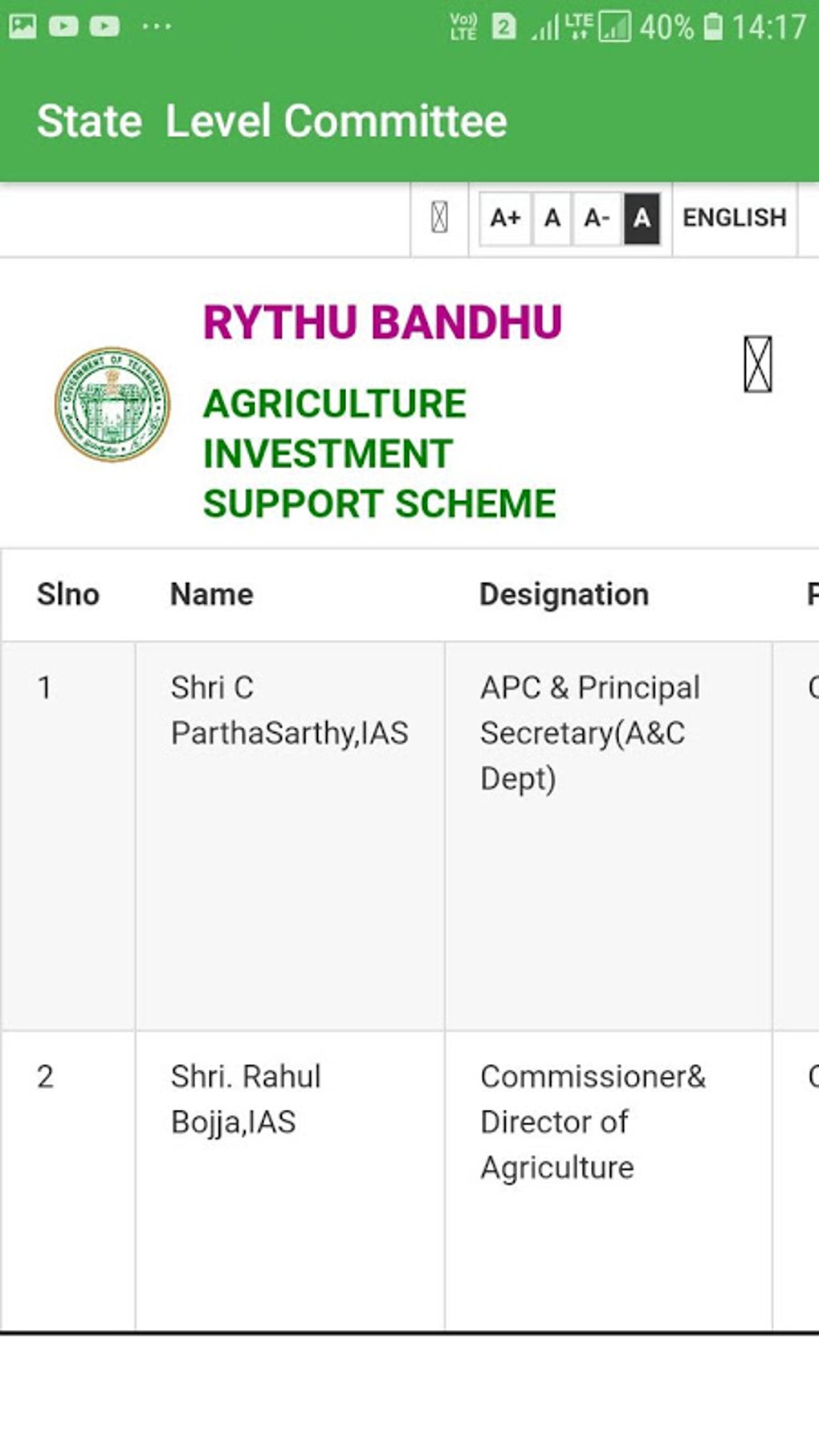Click the Designation column header
Image resolution: width=819 pixels, height=1456 pixels.
point(564,594)
